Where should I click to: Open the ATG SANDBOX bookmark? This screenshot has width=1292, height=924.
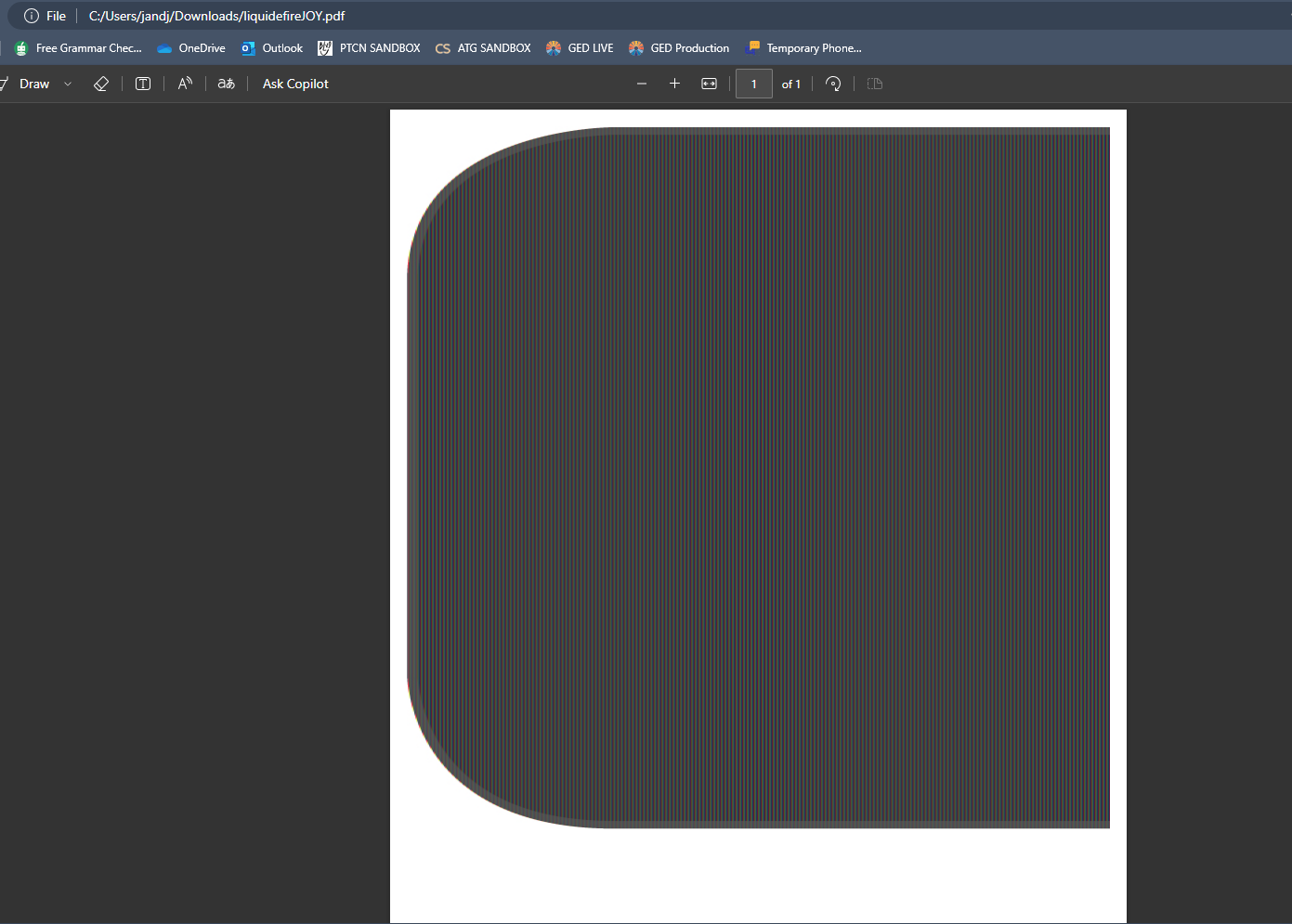[x=483, y=48]
